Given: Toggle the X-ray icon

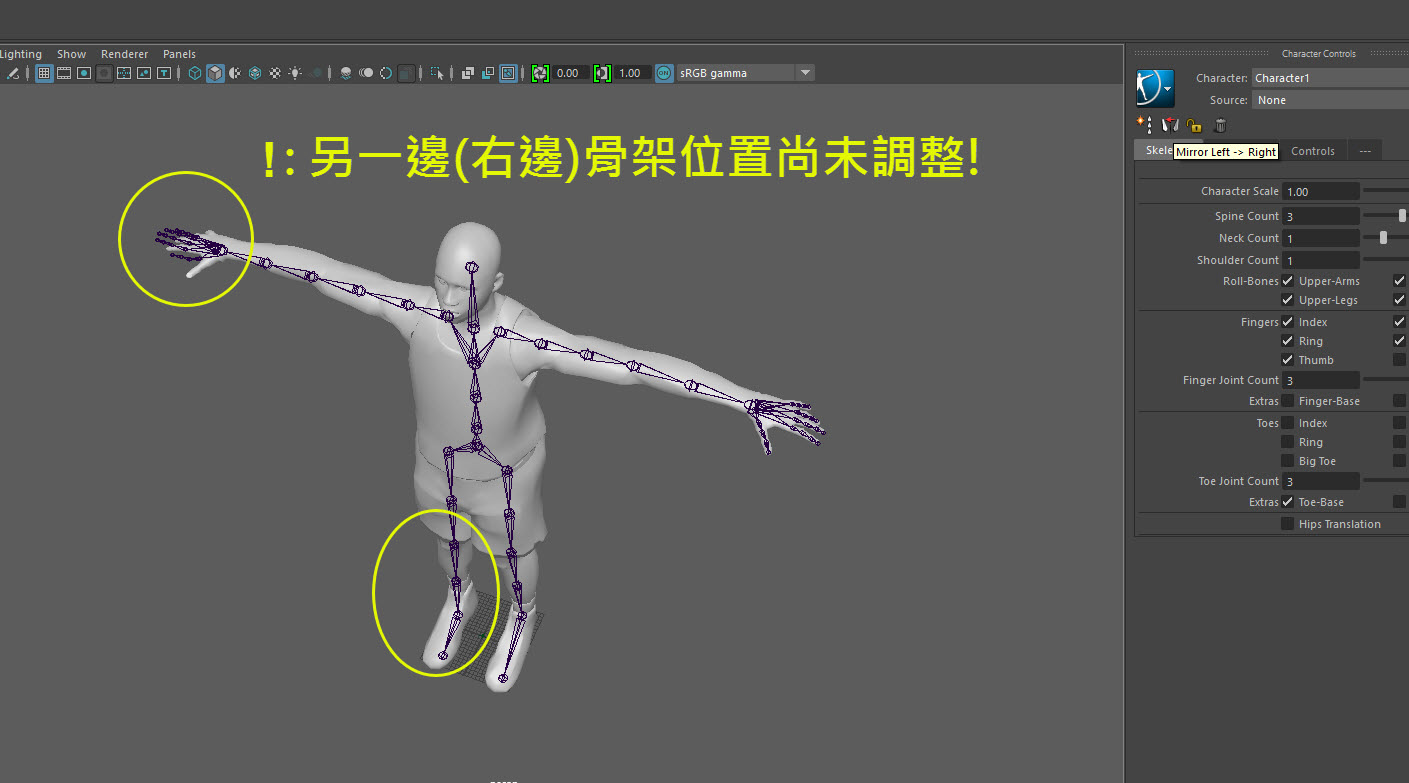Looking at the screenshot, I should (467, 73).
